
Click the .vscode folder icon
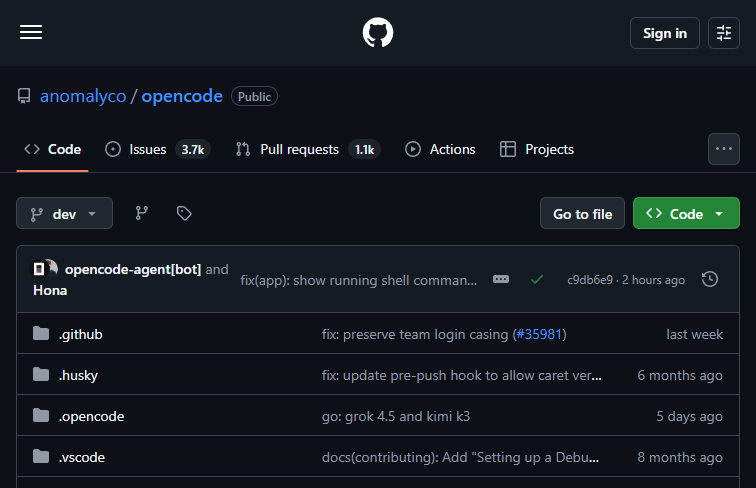click(41, 456)
